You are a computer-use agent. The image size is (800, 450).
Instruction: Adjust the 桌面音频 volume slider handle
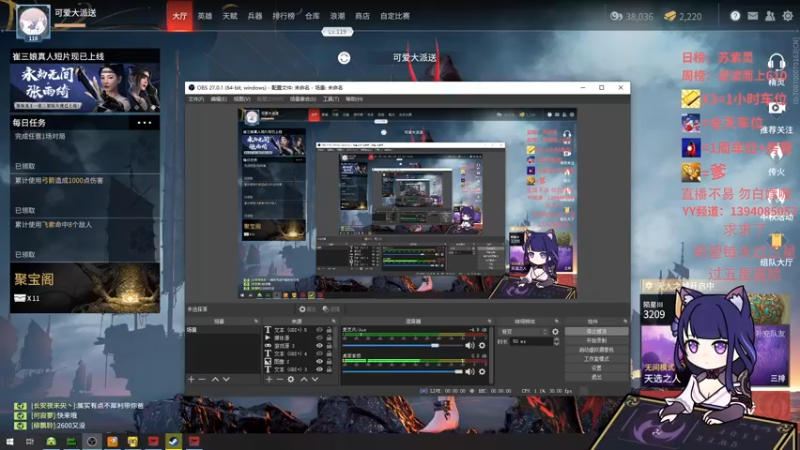(x=459, y=371)
